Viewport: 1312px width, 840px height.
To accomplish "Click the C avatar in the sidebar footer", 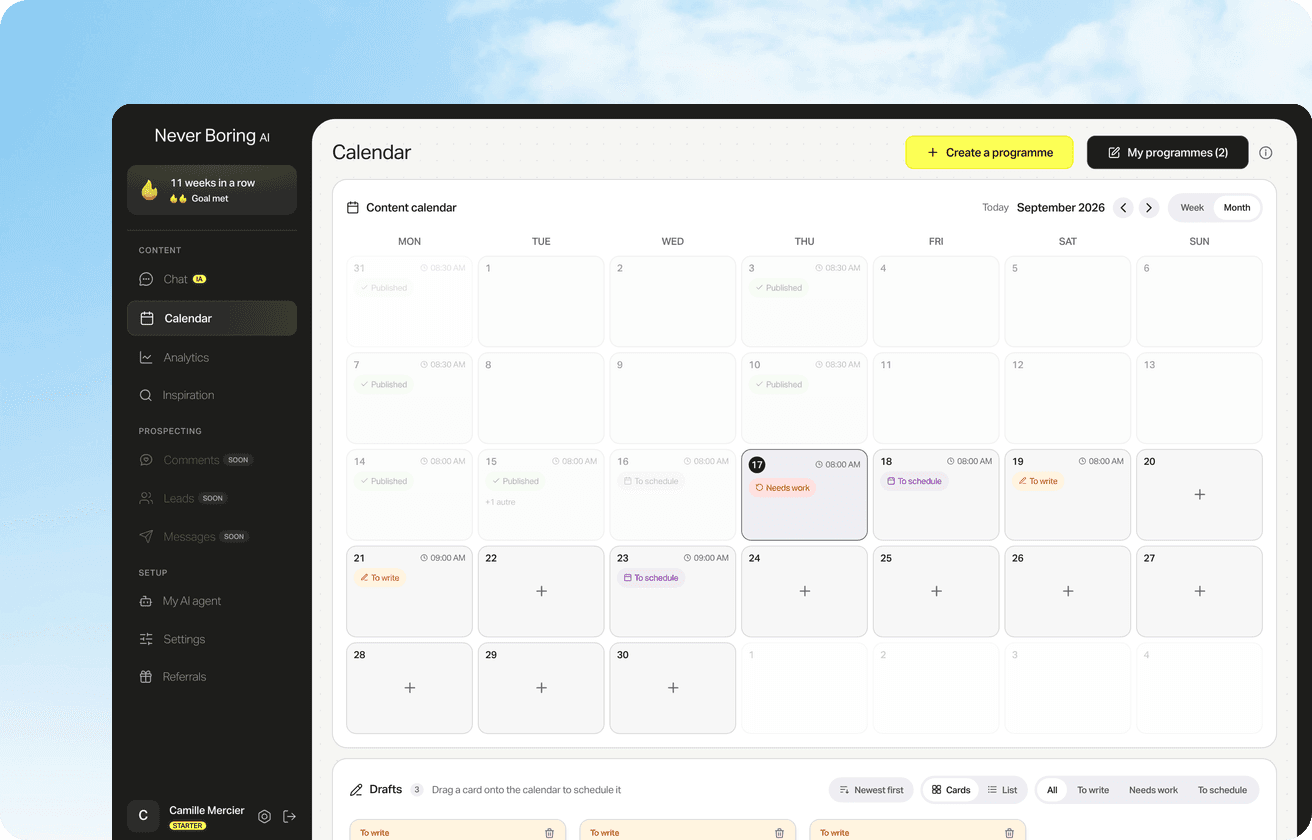I will tap(143, 816).
